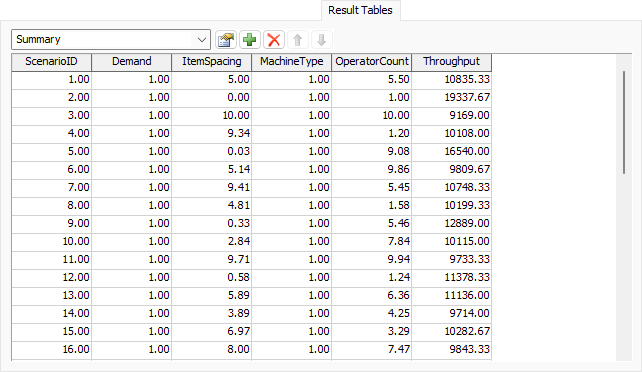Select OperatorCount cell 4.25
The height and width of the screenshot is (372, 642).
coord(372,313)
